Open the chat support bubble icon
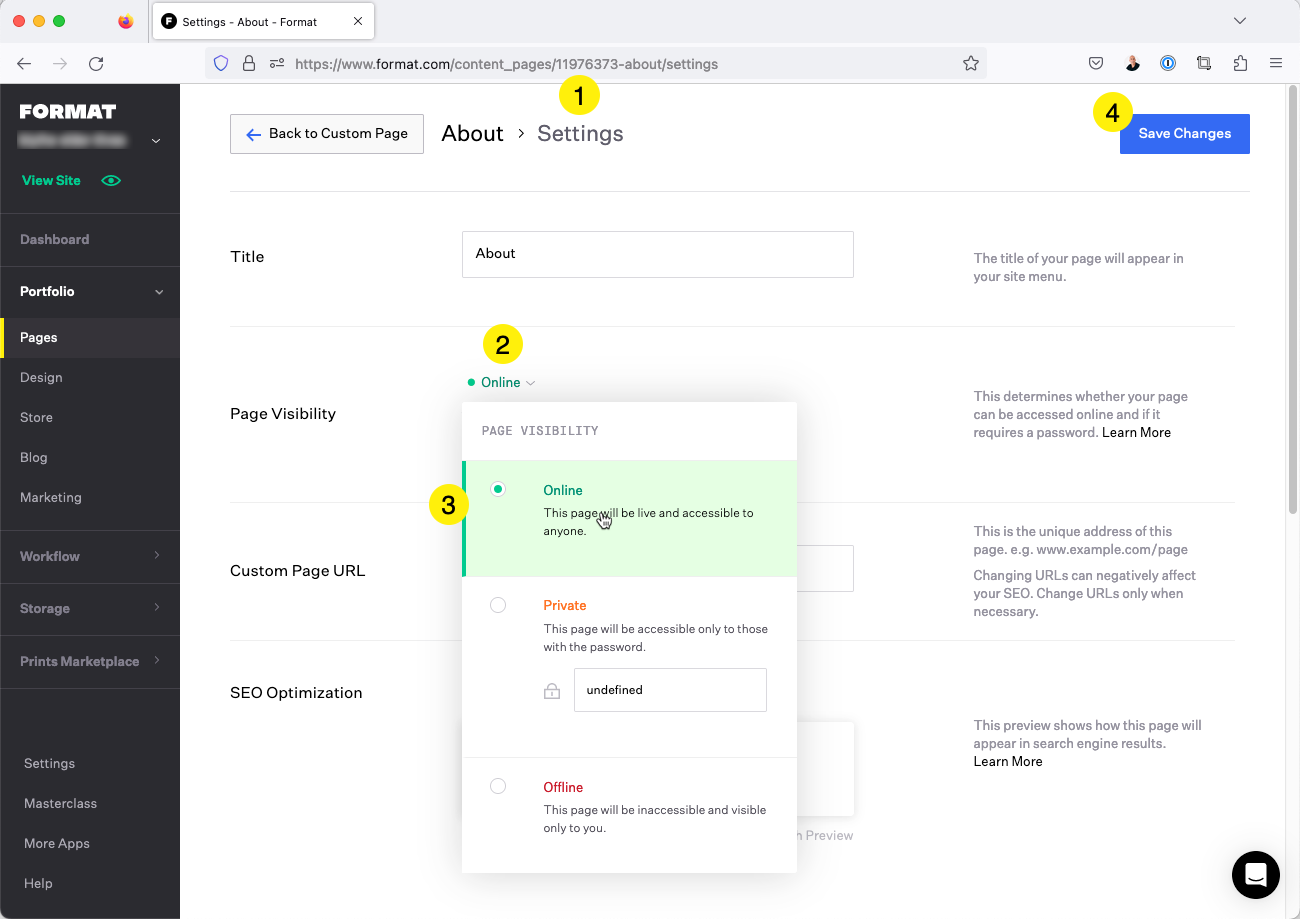The width and height of the screenshot is (1300, 919). (x=1256, y=875)
